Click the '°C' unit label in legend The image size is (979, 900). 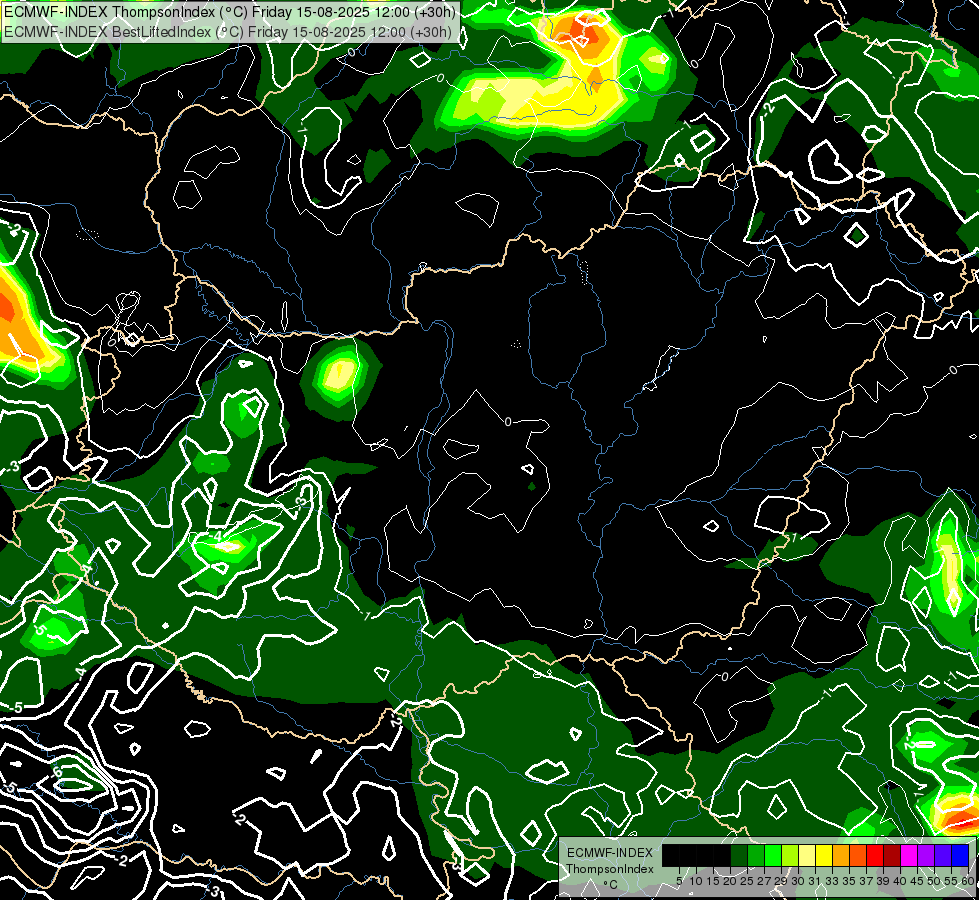tap(611, 884)
